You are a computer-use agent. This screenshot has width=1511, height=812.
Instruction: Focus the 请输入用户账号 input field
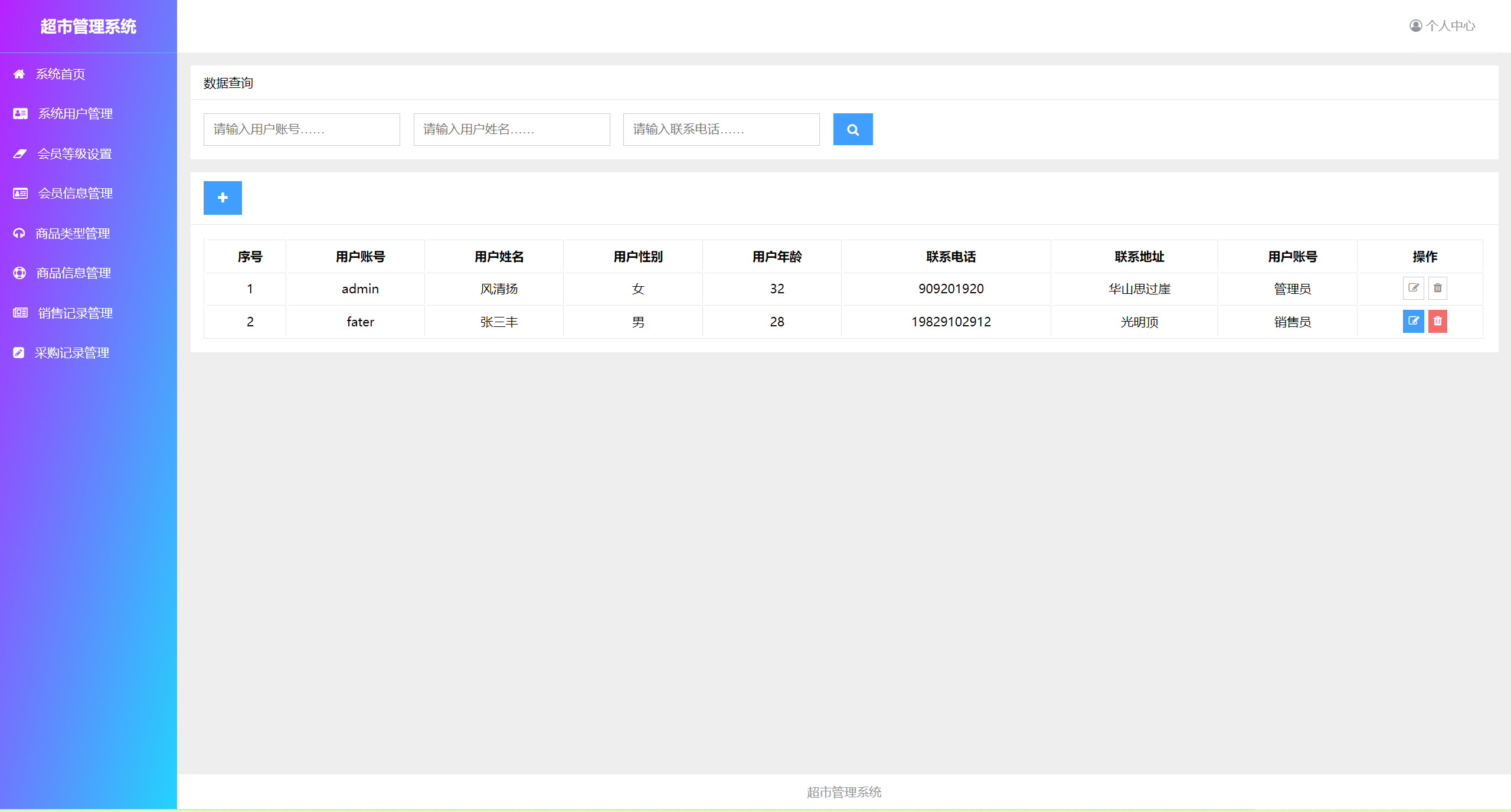click(x=302, y=129)
